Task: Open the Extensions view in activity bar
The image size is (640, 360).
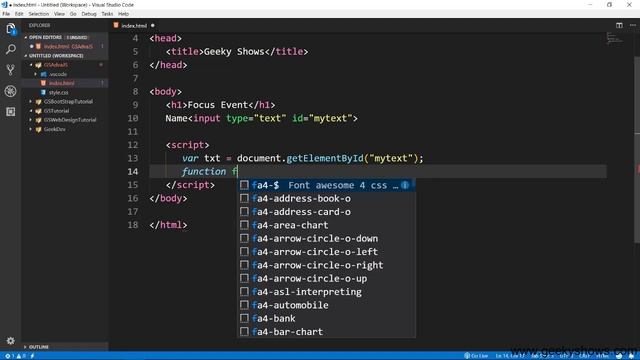Action: (x=11, y=111)
